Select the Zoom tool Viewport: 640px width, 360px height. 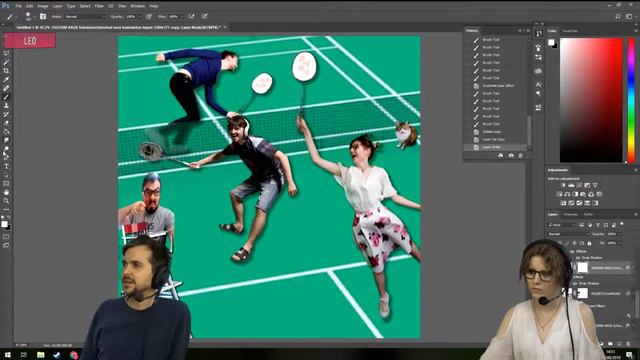coord(6,200)
